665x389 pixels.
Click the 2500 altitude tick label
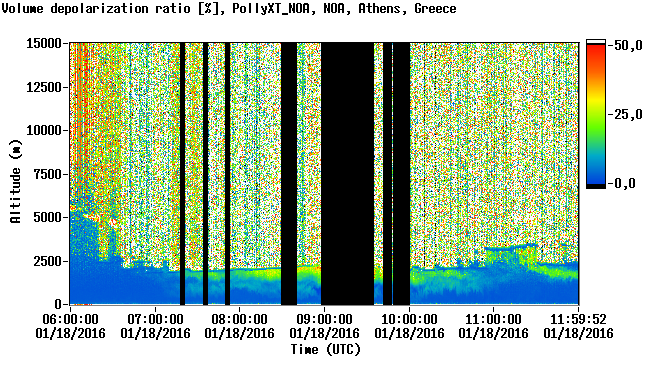click(47, 261)
